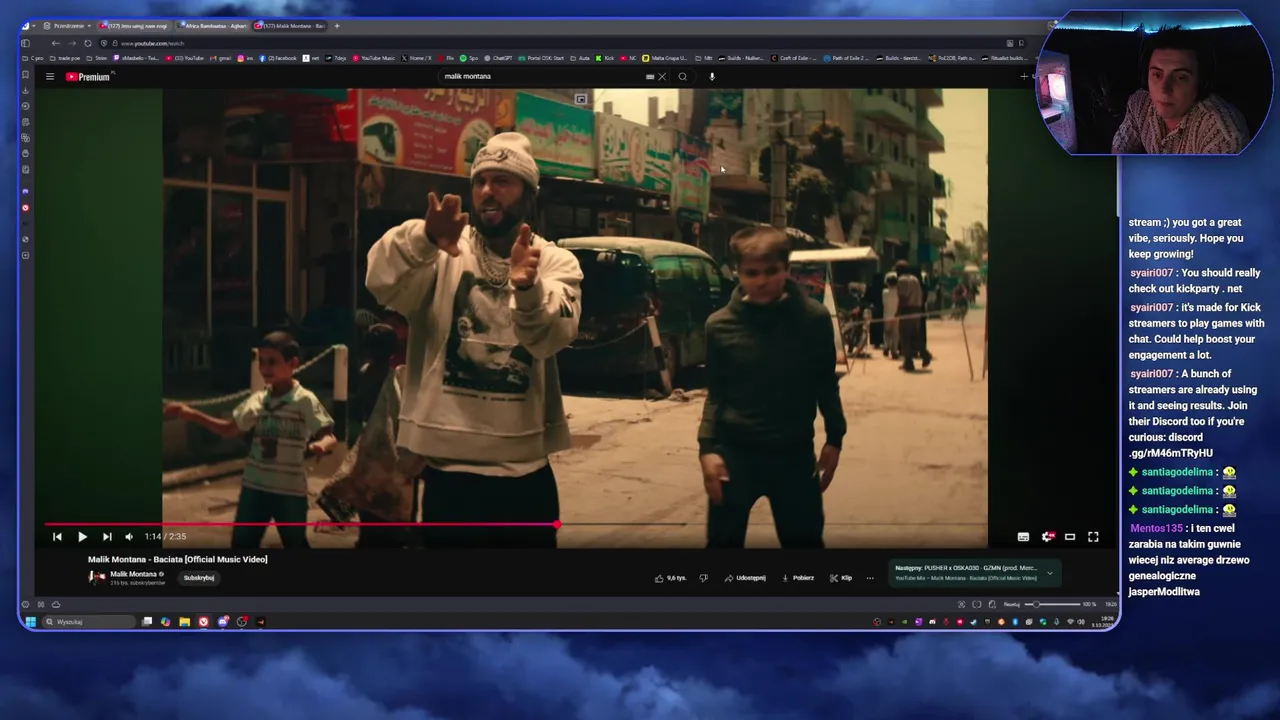Open a new browser tab
1280x720 pixels.
pyautogui.click(x=337, y=26)
